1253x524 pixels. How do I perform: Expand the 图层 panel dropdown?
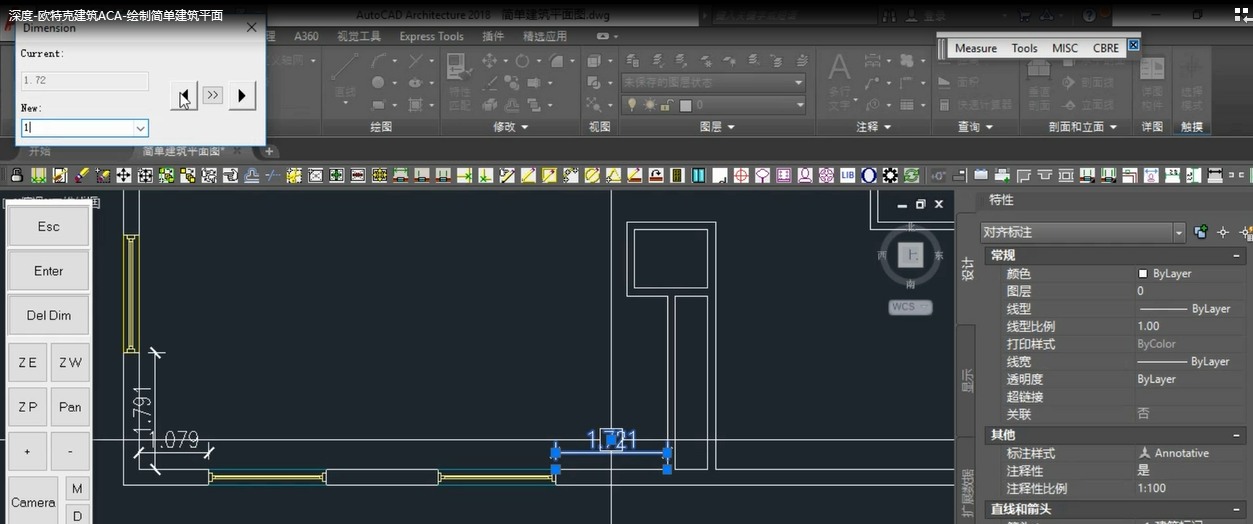[x=731, y=127]
